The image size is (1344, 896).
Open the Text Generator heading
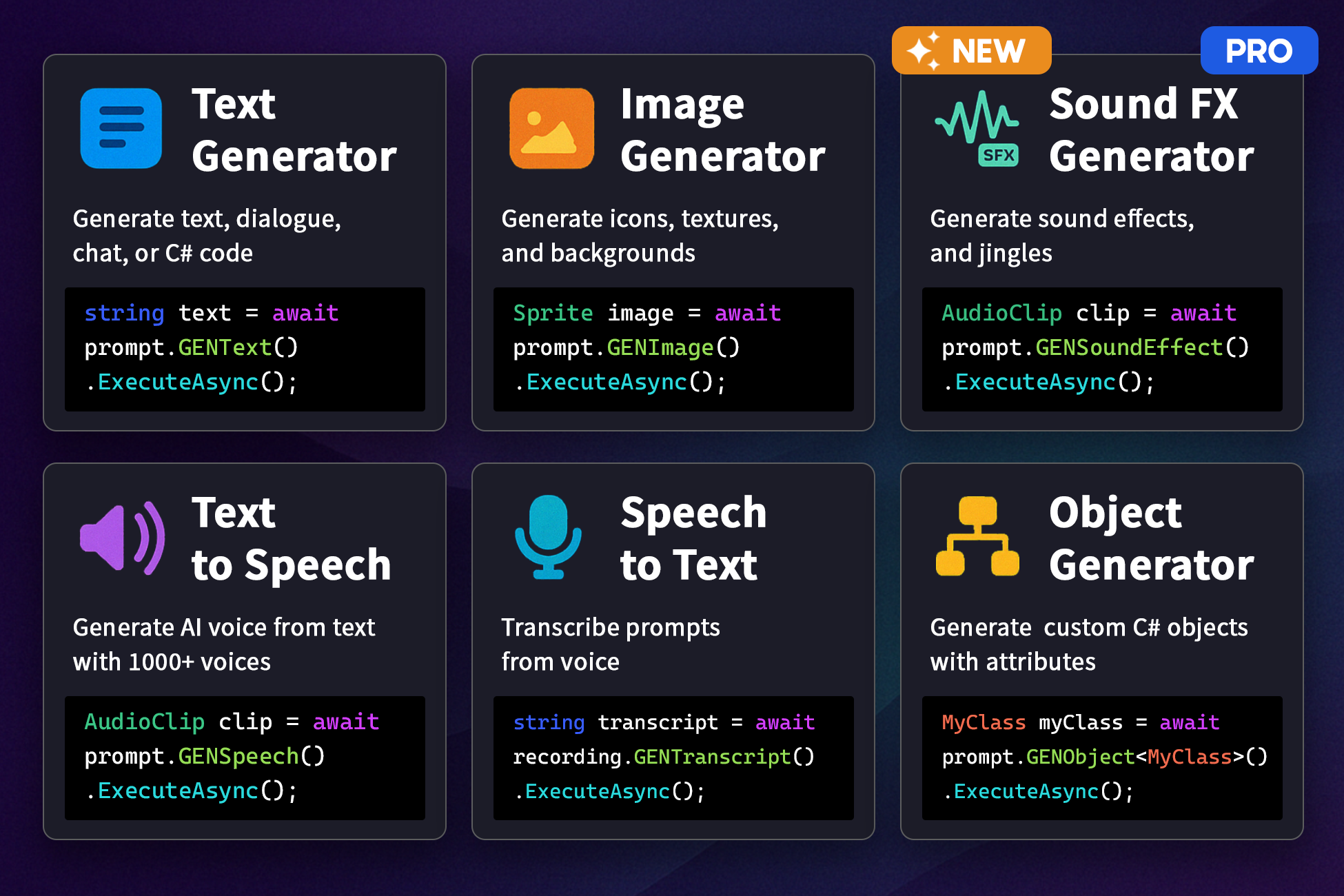294,130
